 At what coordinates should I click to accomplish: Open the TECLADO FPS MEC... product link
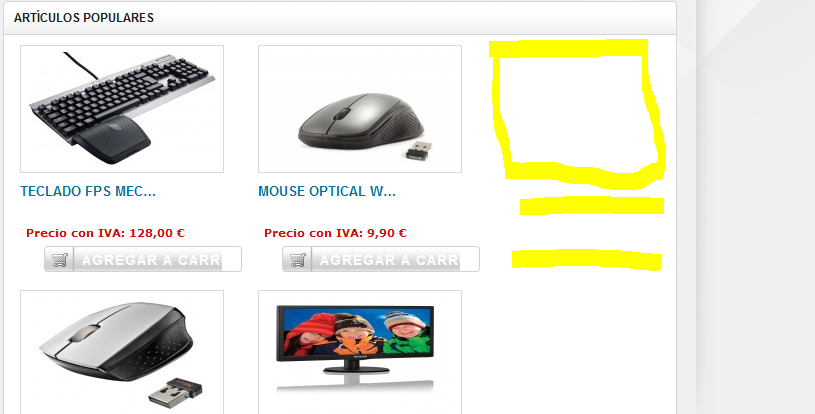88,191
